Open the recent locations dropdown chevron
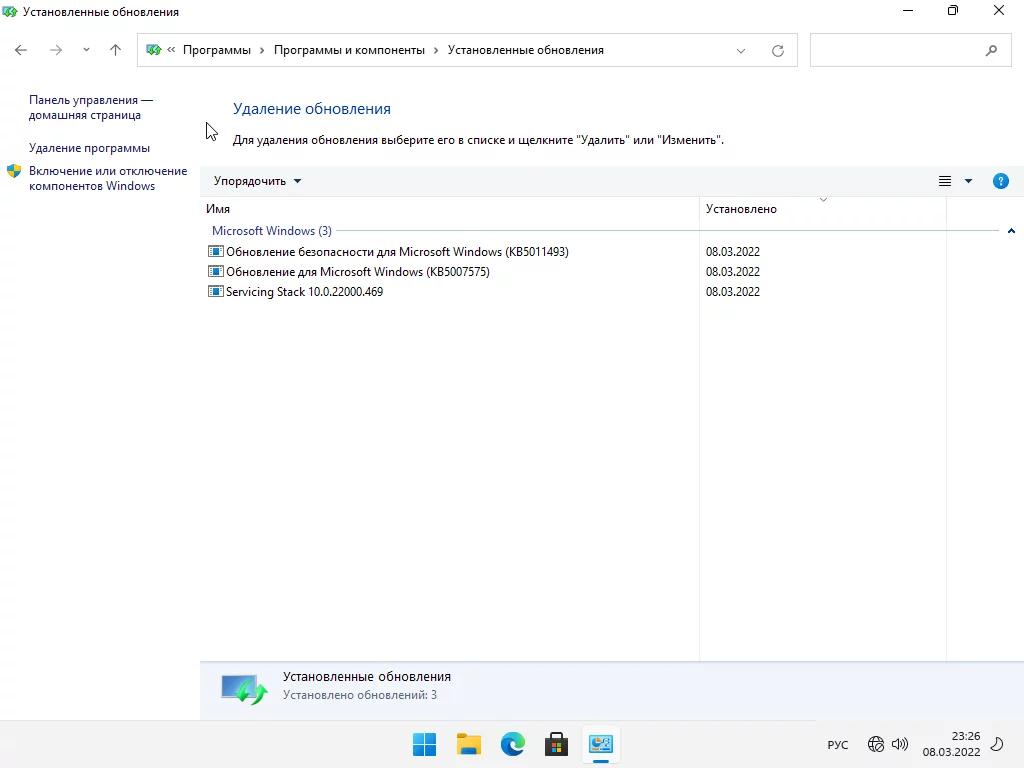 [86, 50]
